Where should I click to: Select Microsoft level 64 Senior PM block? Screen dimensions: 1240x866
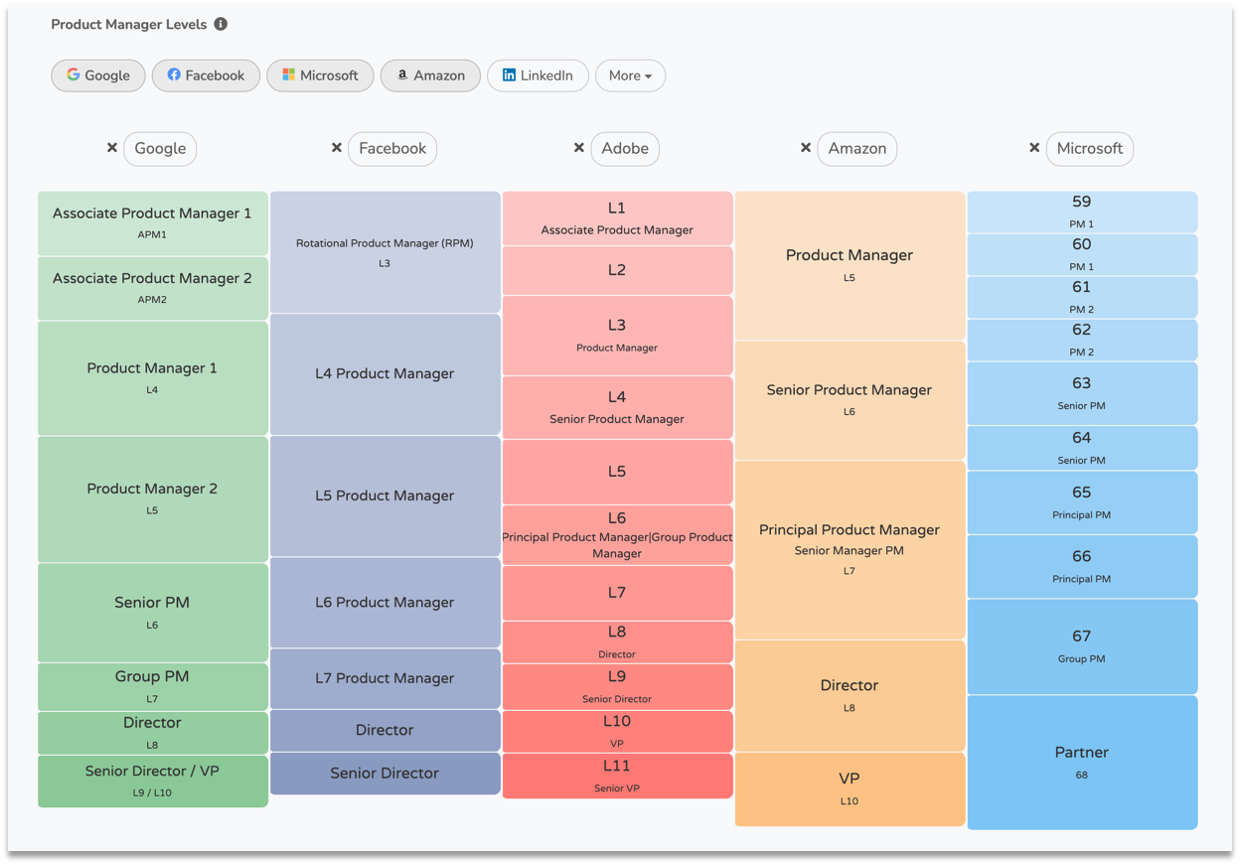point(1082,448)
